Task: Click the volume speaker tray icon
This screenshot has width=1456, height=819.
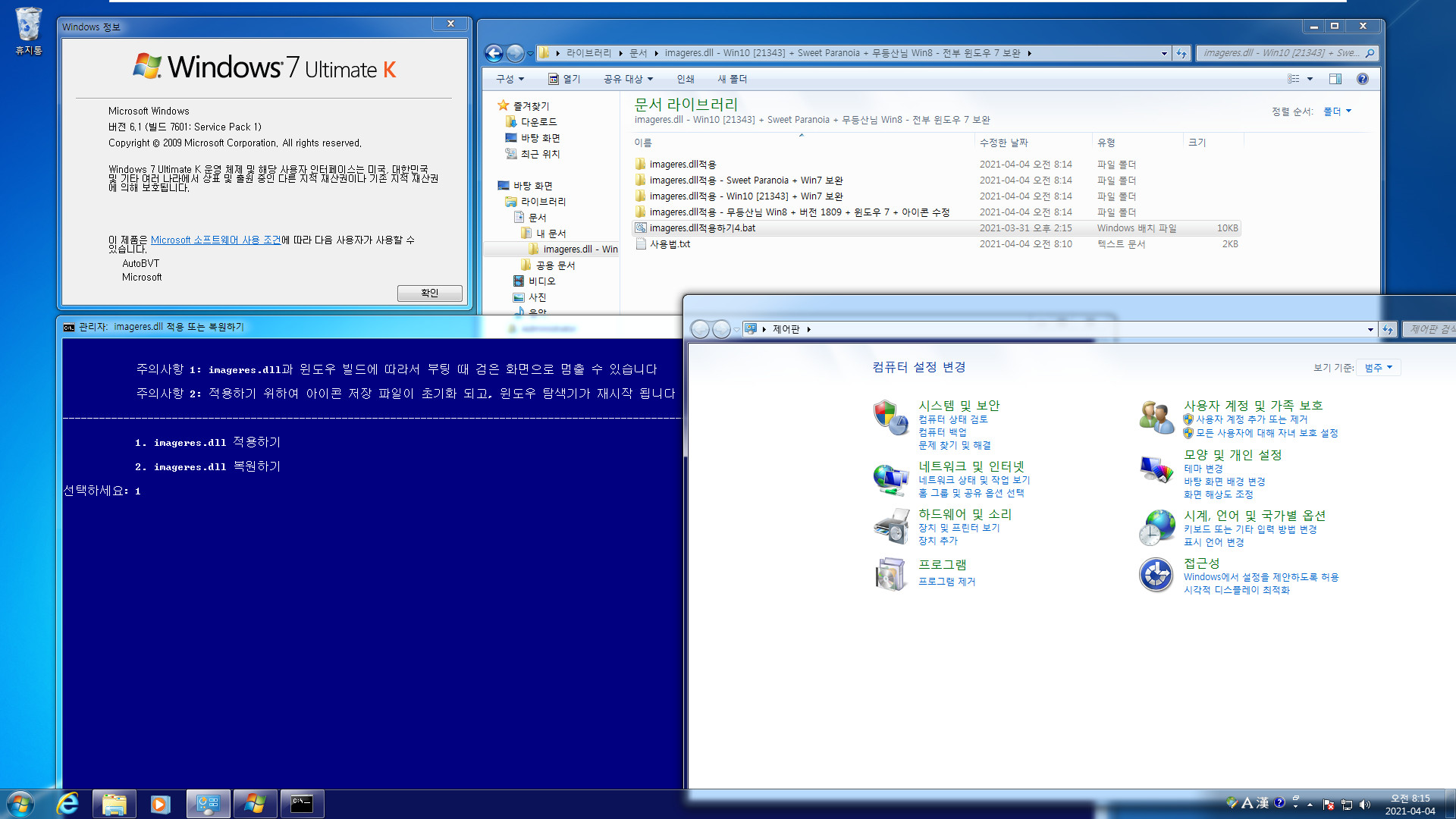Action: (x=1365, y=805)
